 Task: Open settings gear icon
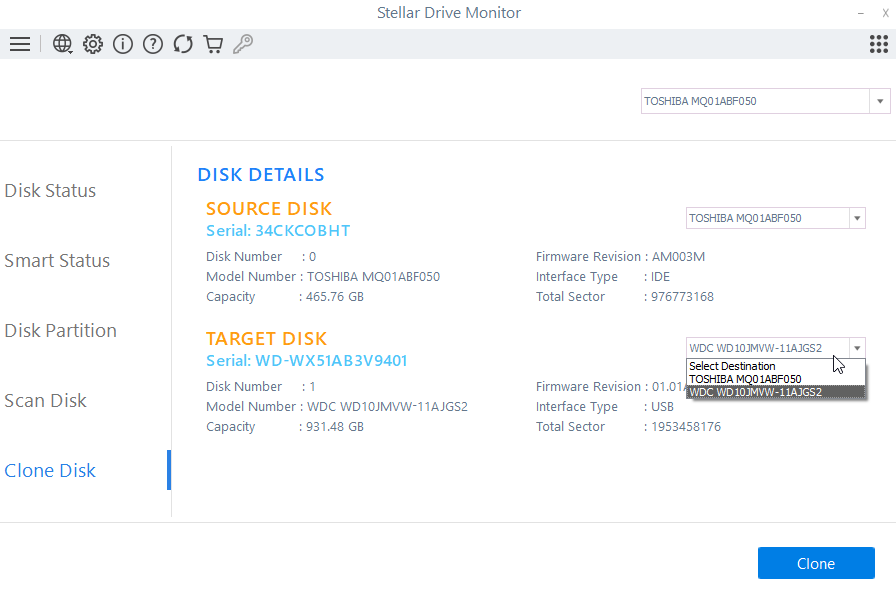(93, 44)
